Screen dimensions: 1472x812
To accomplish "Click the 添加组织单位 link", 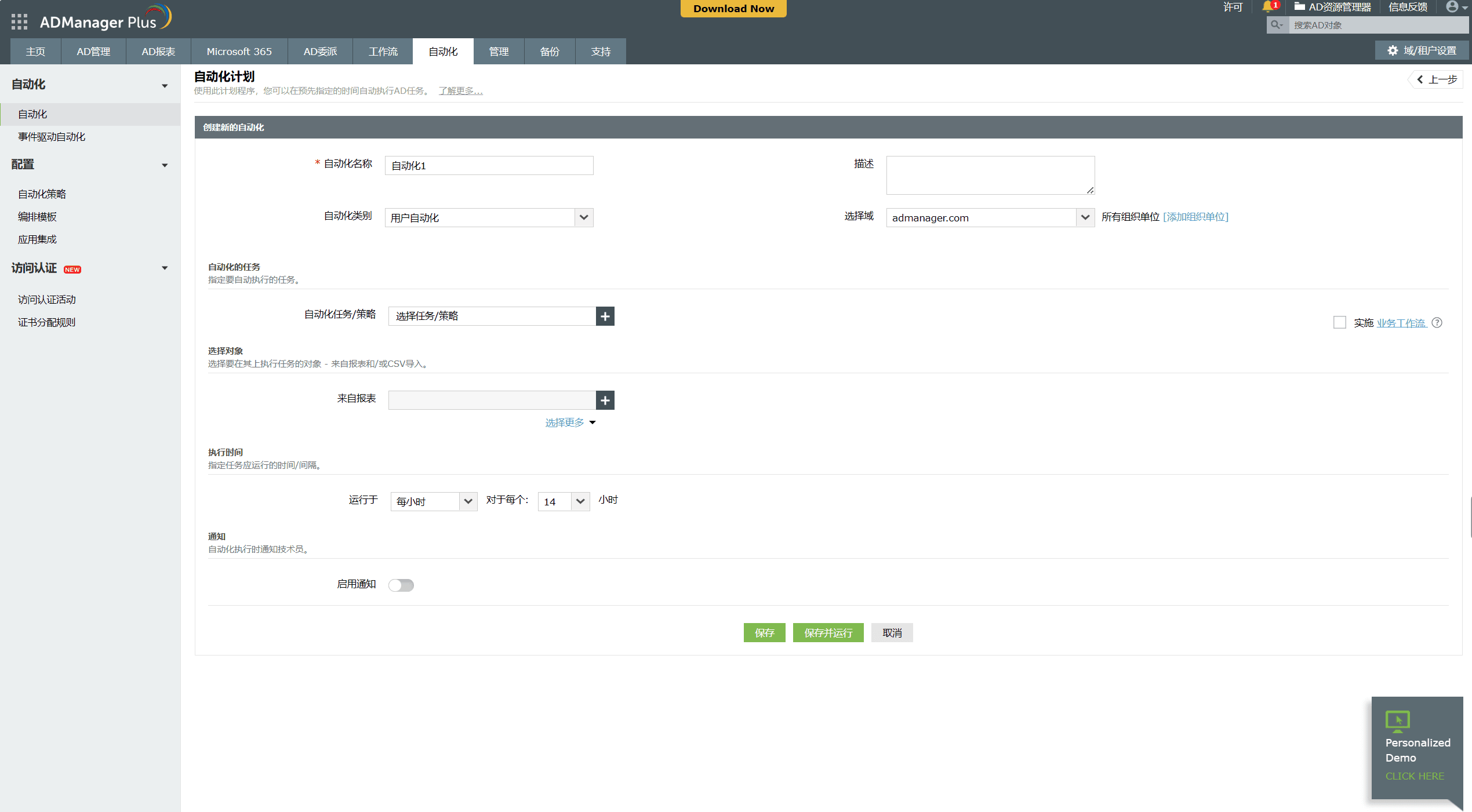I will (1195, 217).
